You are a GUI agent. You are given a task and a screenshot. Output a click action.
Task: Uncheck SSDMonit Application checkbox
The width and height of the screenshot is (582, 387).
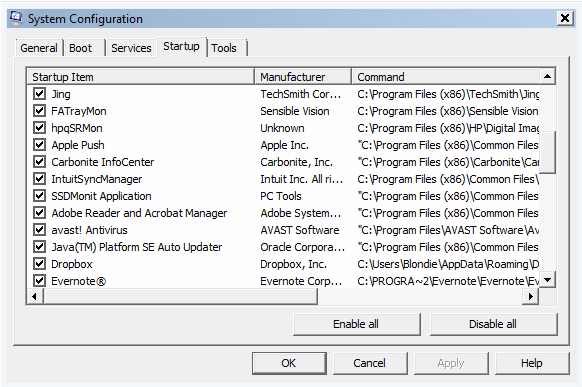coord(39,196)
